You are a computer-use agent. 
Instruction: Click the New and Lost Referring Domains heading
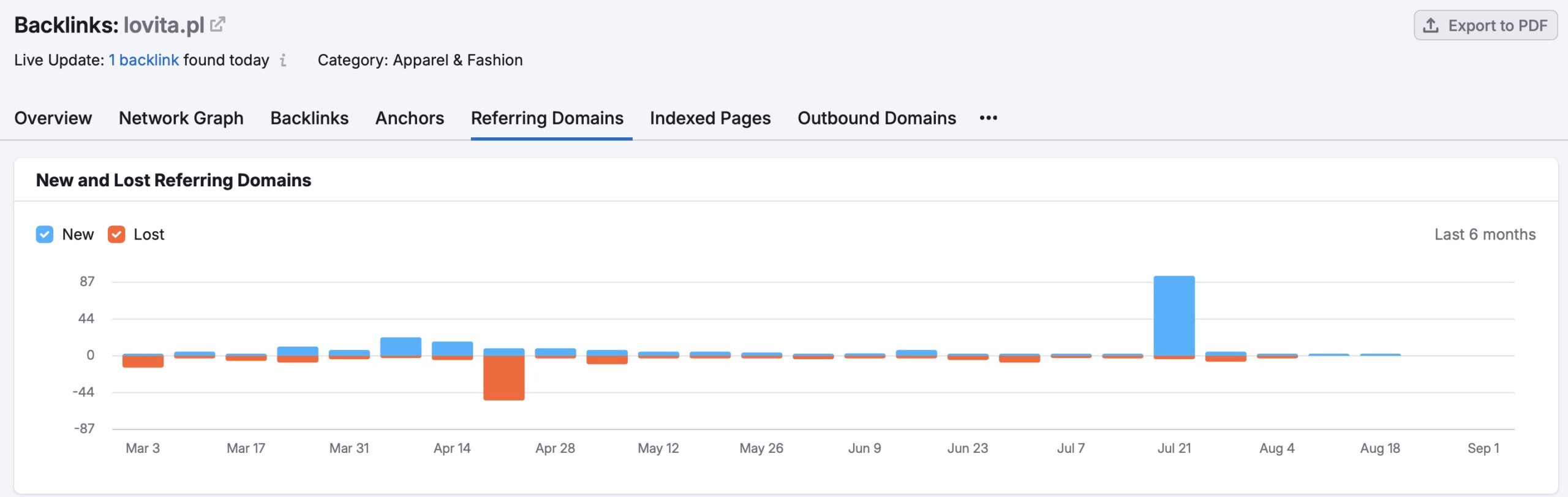click(x=173, y=180)
